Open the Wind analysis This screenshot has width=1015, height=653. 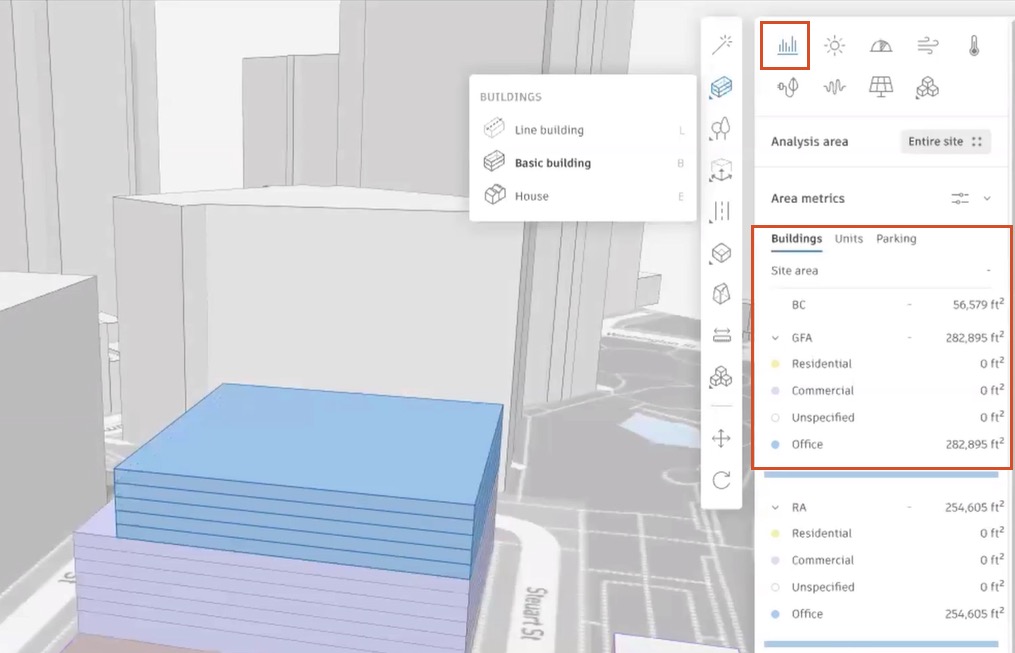928,45
